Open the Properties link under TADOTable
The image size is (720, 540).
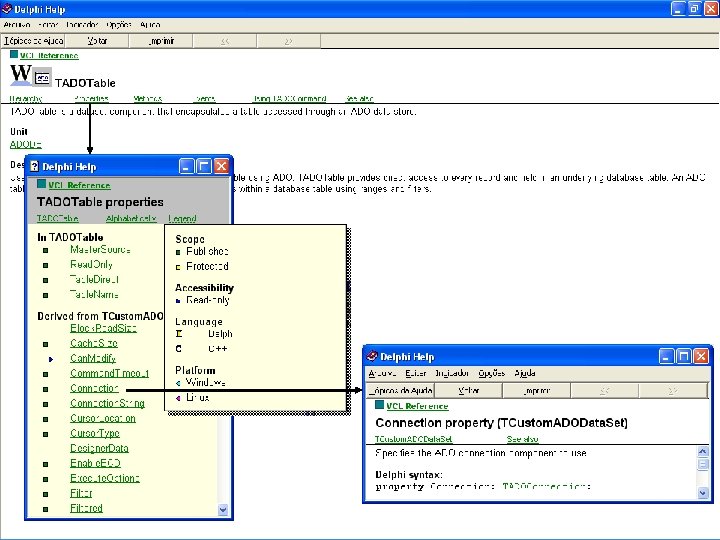(x=91, y=98)
